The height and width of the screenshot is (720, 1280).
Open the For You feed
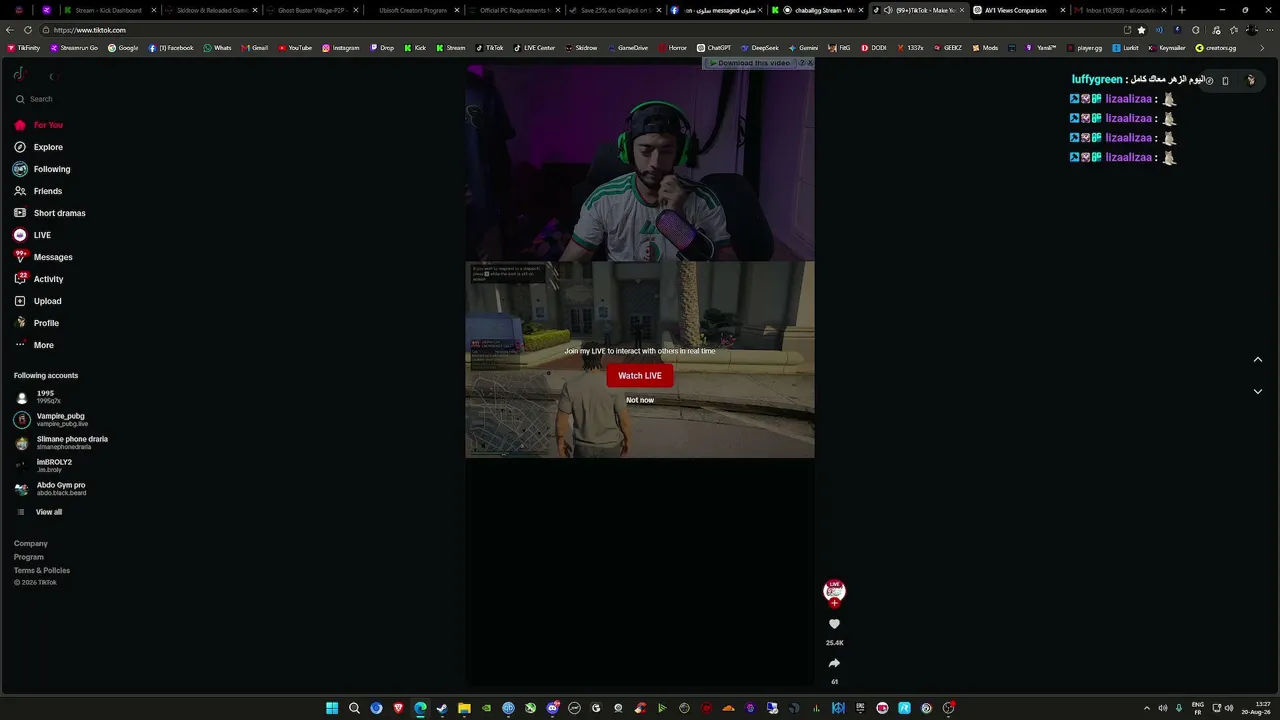pyautogui.click(x=39, y=125)
